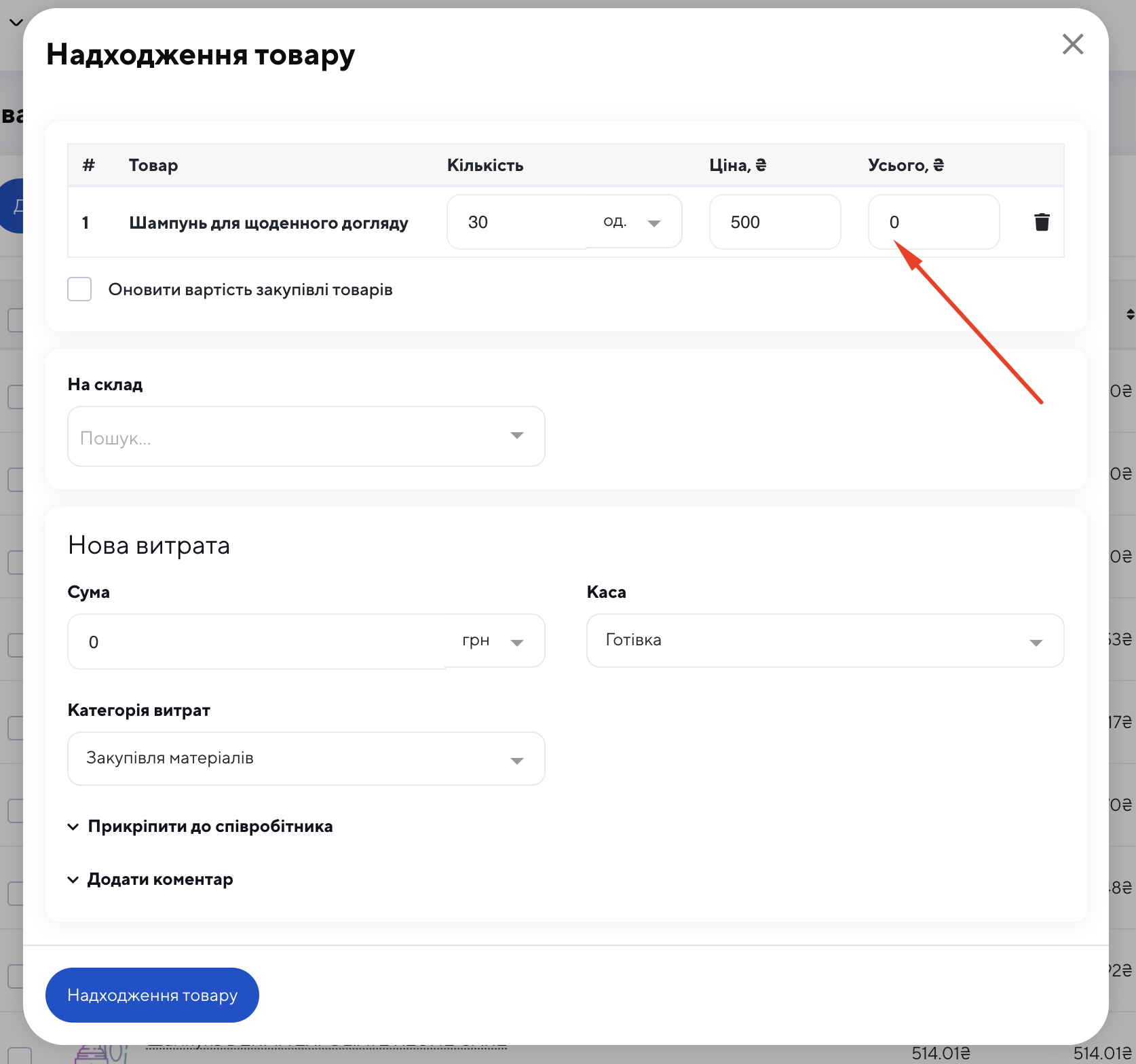
Task: Click the quantity field showing 30
Action: (x=516, y=222)
